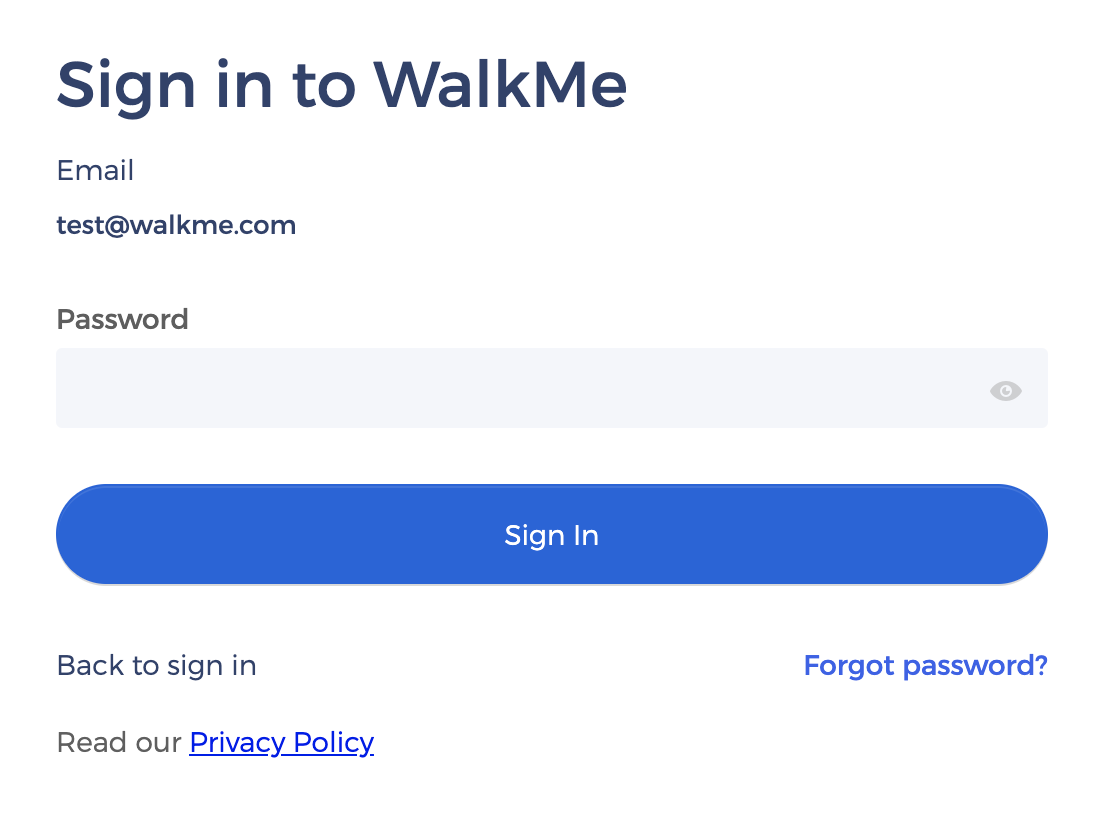Screen dimensions: 1112x820
Task: Go back via Back to sign in
Action: click(x=157, y=665)
